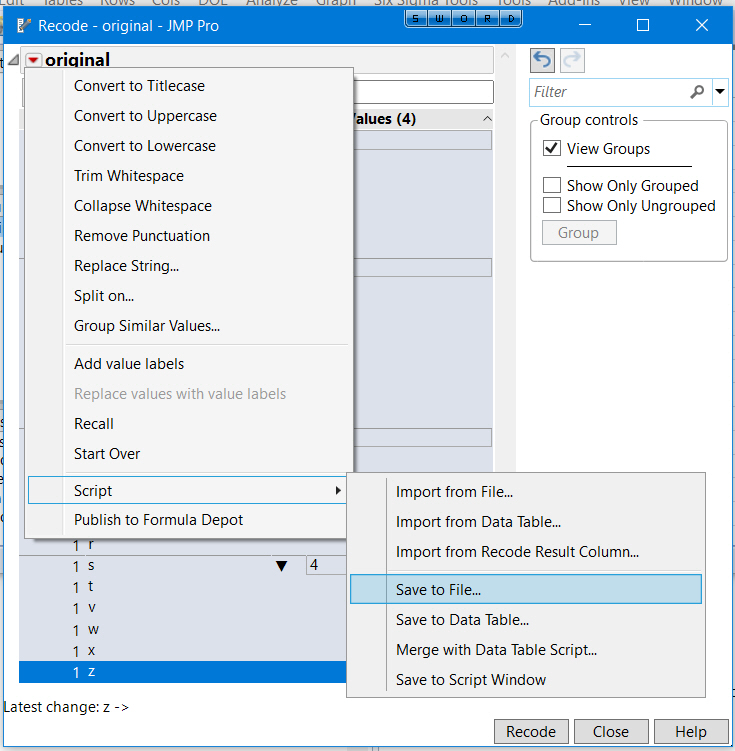Enable Show Only Grouped checkbox
Viewport: 735px width, 751px height.
552,186
